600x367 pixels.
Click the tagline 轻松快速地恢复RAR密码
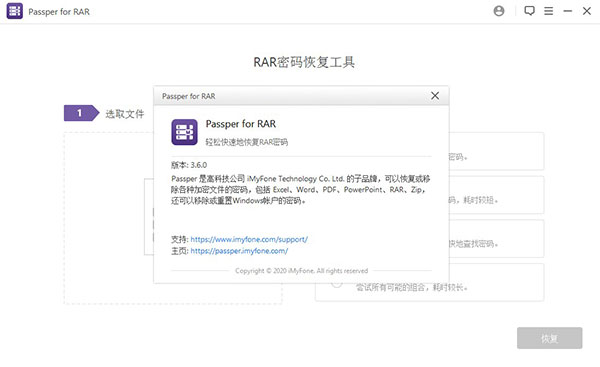point(246,142)
